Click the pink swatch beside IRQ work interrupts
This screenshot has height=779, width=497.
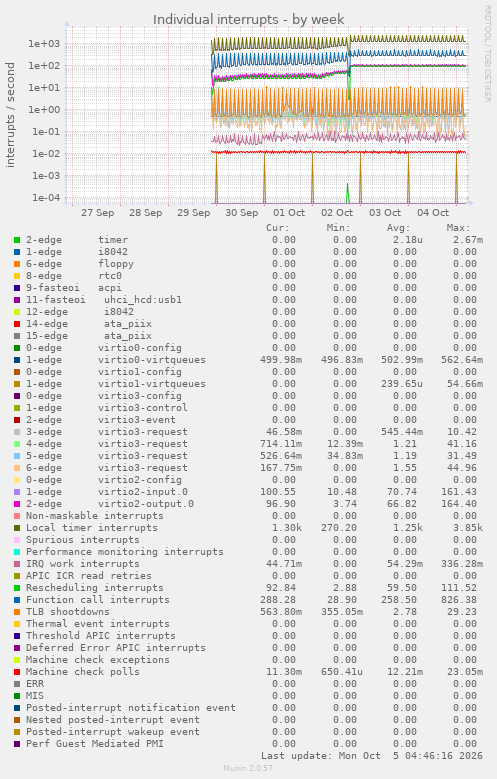click(17, 564)
